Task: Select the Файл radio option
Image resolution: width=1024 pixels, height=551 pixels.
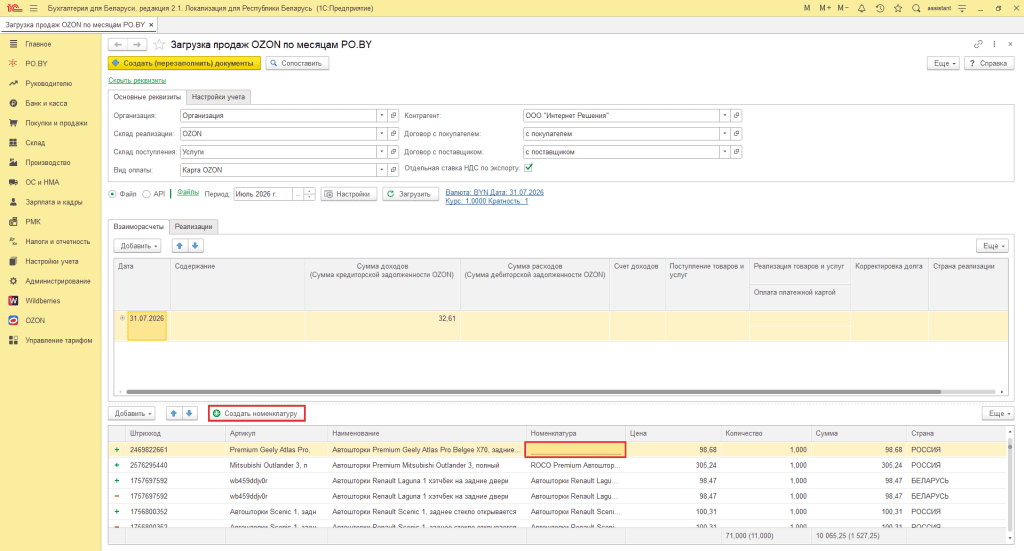Action: (112, 194)
